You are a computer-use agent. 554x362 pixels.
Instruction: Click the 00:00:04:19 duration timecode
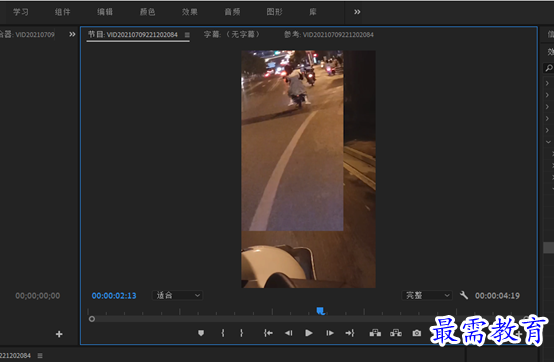coord(497,296)
